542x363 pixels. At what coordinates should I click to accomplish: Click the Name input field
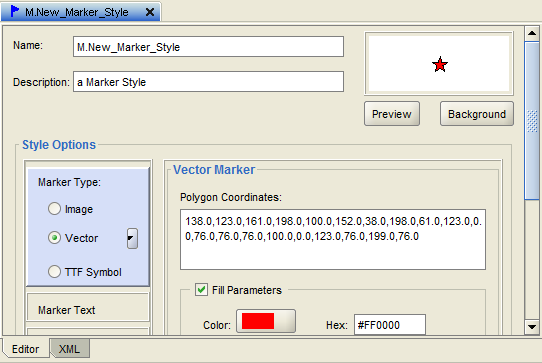coord(208,47)
